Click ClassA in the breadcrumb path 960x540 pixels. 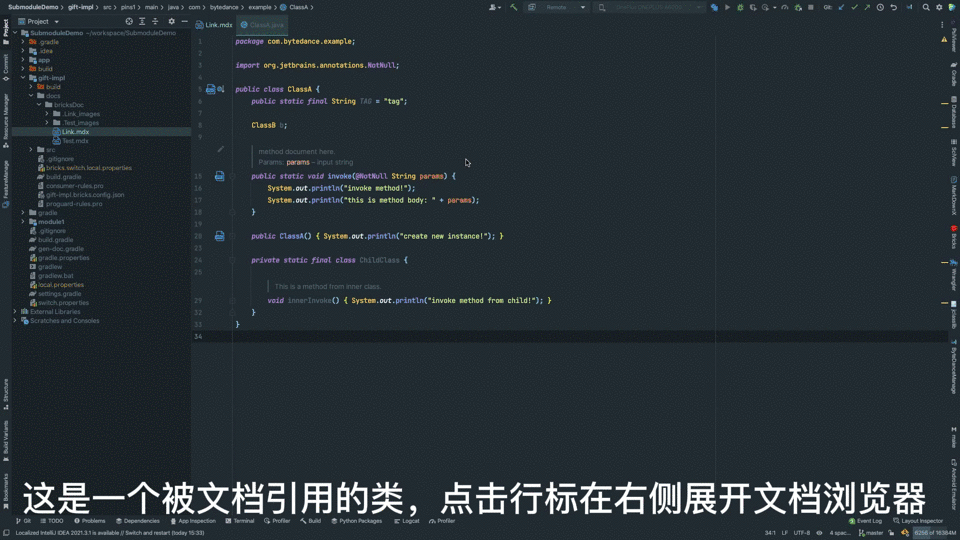298,7
